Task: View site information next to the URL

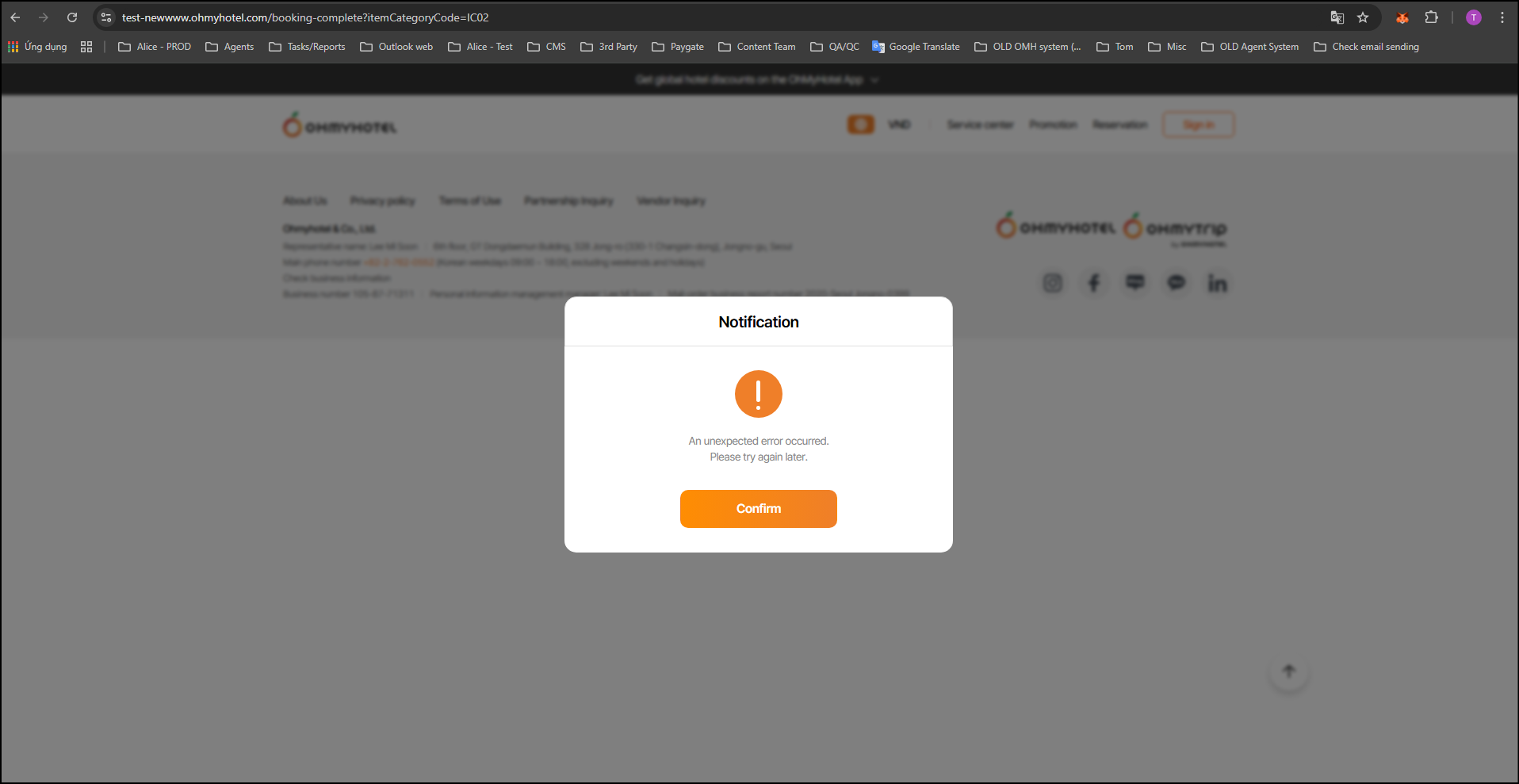Action: click(x=106, y=17)
